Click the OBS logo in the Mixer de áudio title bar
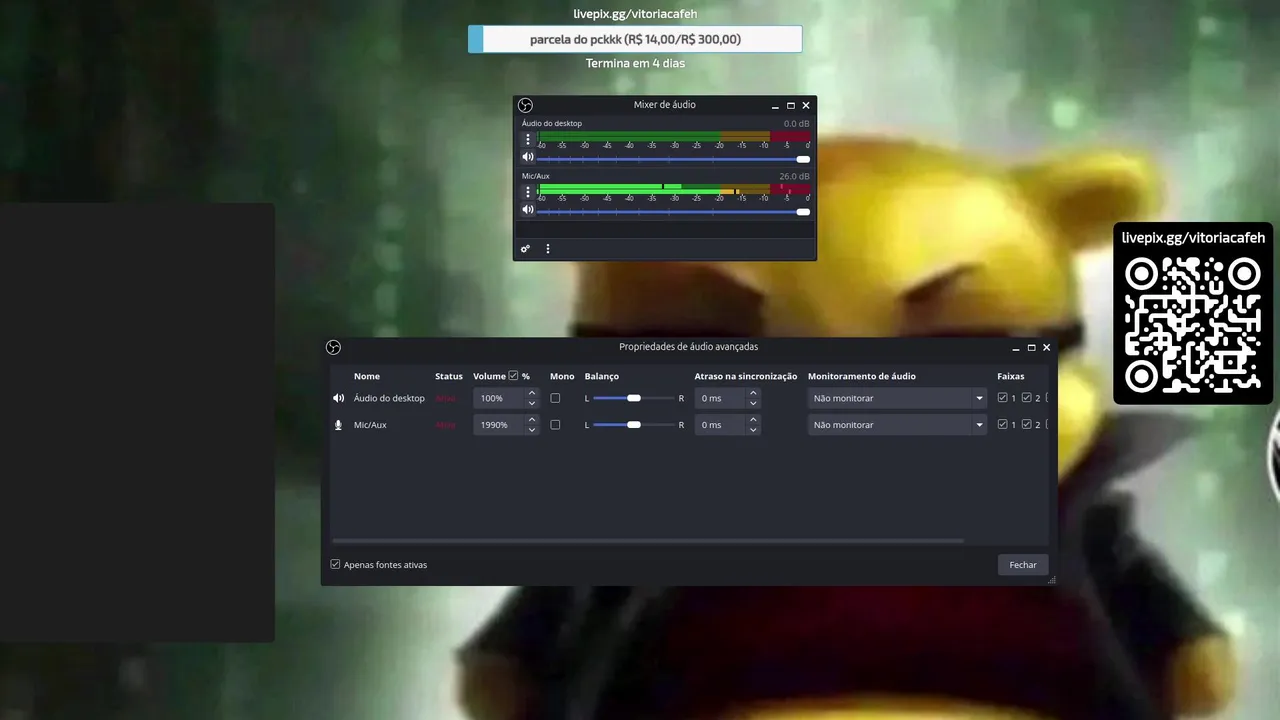 (x=525, y=105)
